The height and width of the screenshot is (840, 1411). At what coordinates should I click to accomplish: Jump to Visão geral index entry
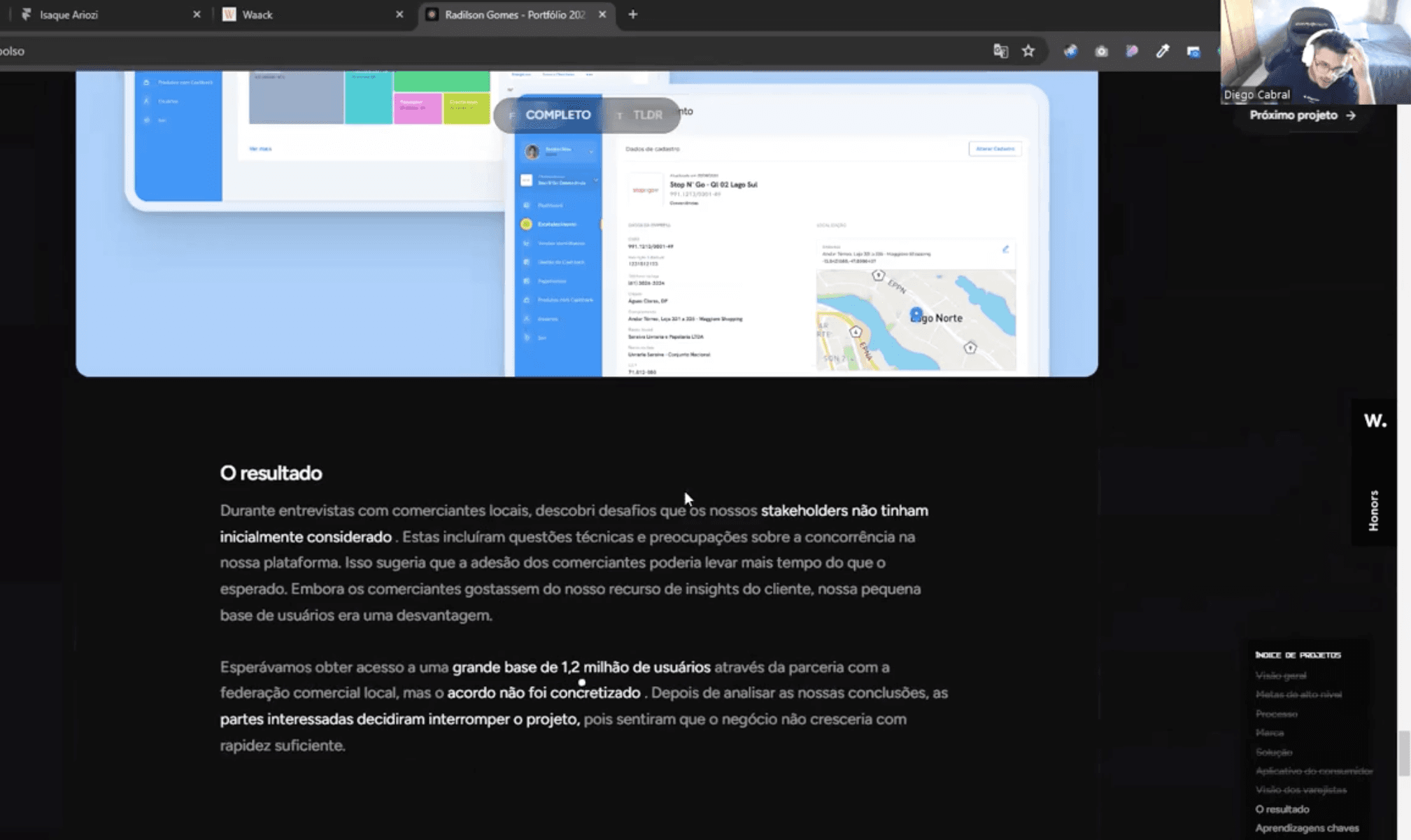coord(1280,676)
